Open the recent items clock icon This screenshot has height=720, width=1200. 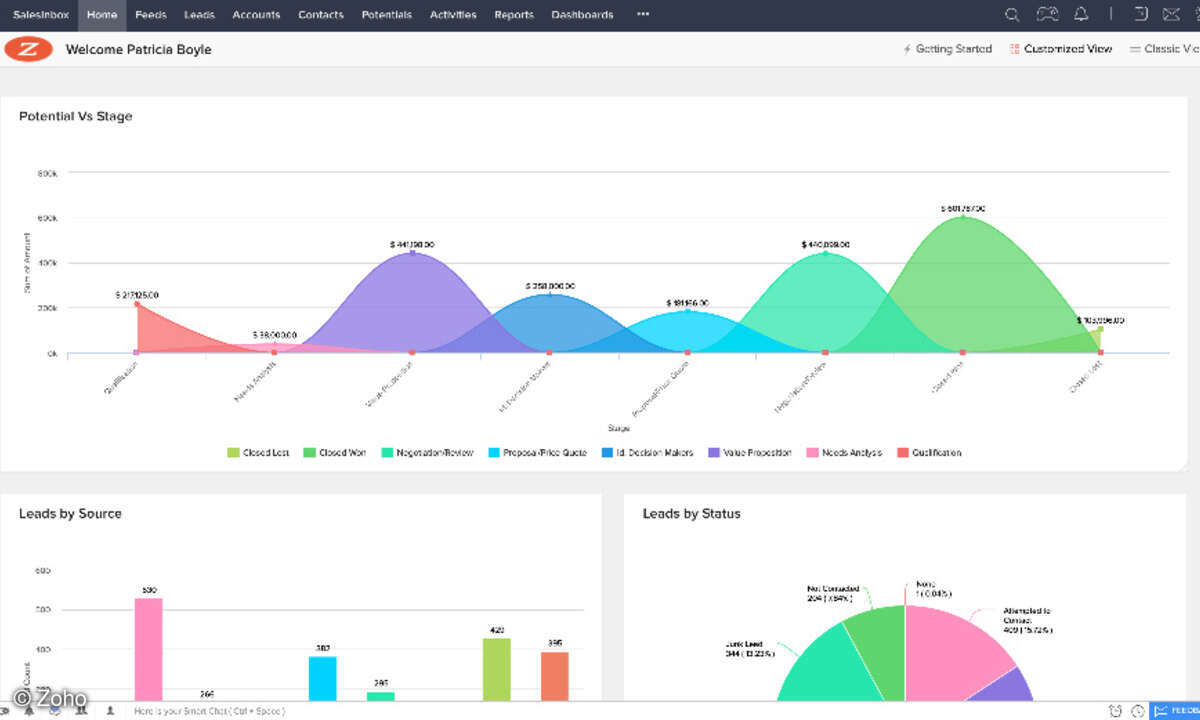click(1137, 711)
